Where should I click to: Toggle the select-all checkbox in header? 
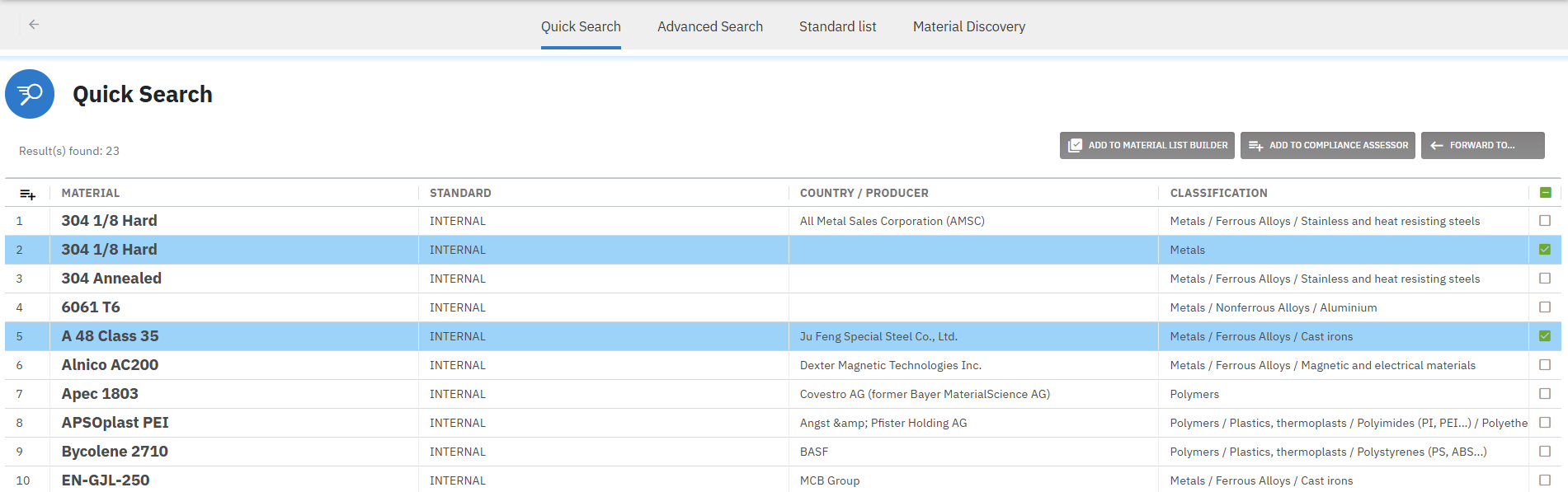coord(1545,193)
